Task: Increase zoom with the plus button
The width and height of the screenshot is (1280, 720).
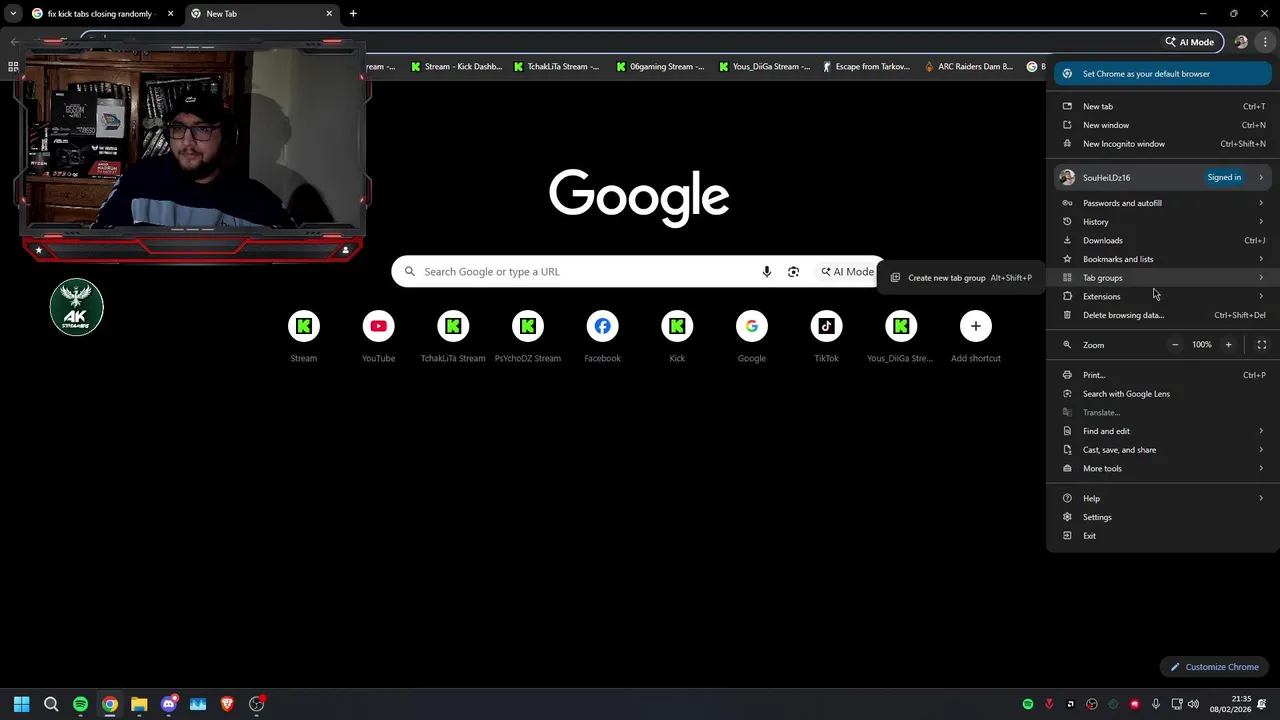Action: click(1229, 345)
